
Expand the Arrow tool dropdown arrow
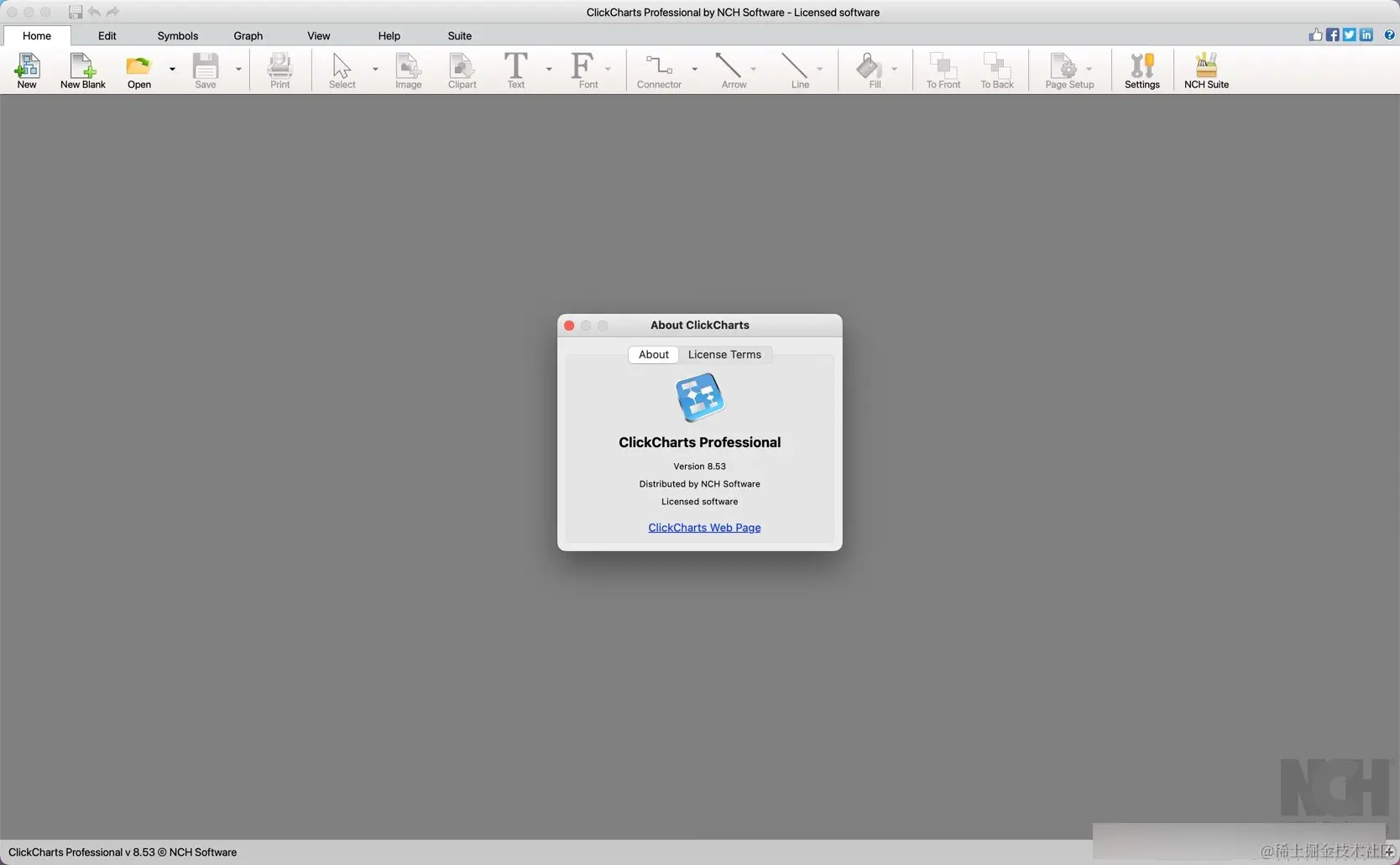tap(753, 69)
